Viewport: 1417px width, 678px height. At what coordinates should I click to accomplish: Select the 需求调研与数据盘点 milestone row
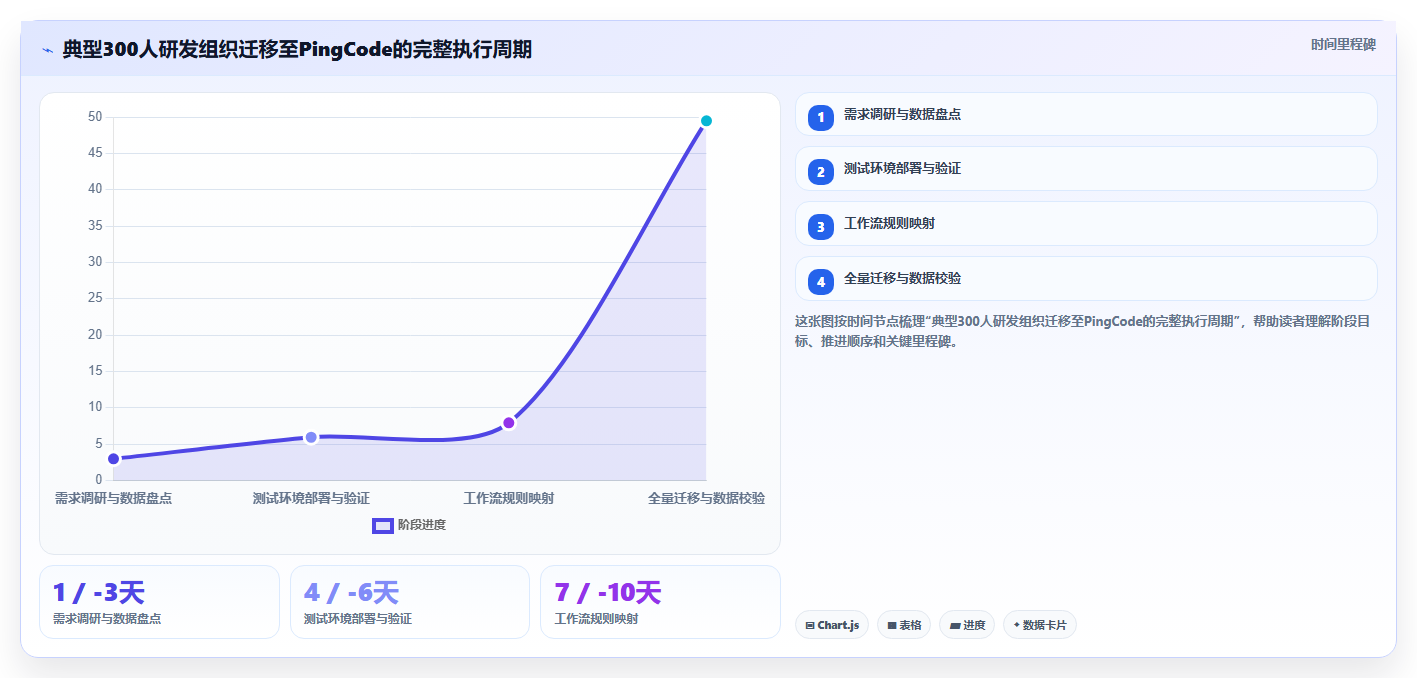(1086, 114)
